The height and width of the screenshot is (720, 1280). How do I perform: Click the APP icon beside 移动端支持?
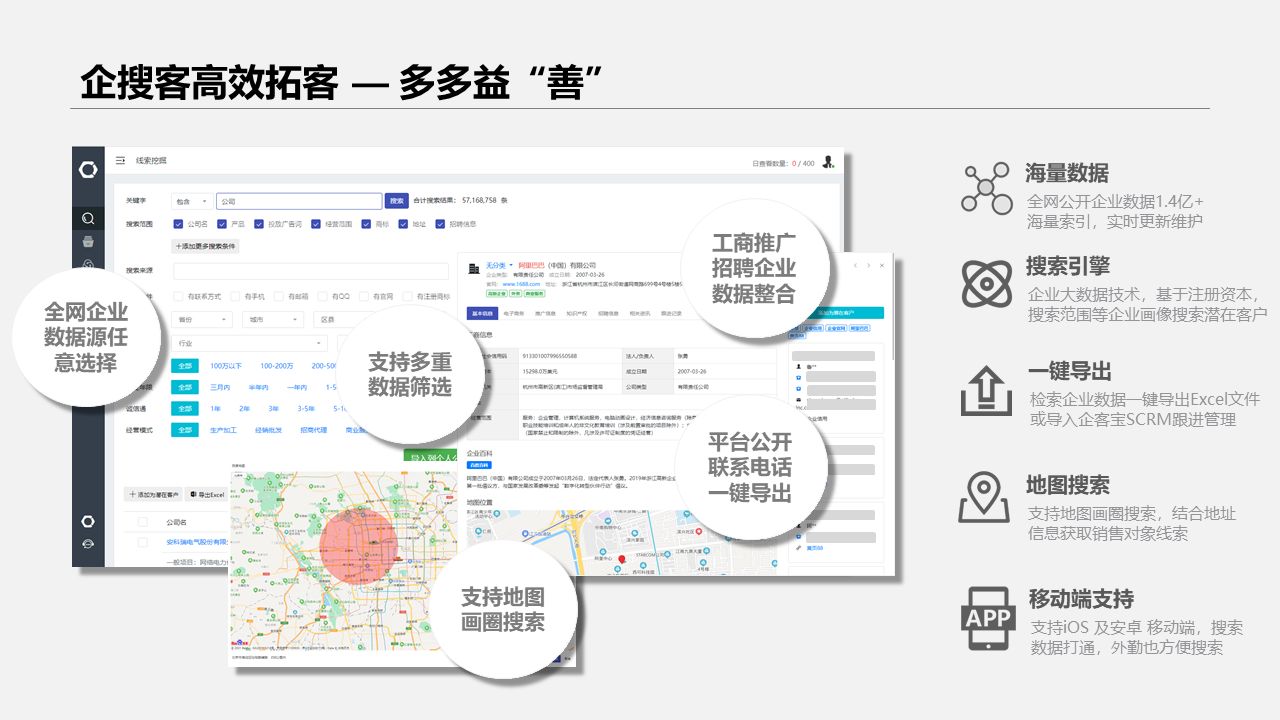pos(988,616)
